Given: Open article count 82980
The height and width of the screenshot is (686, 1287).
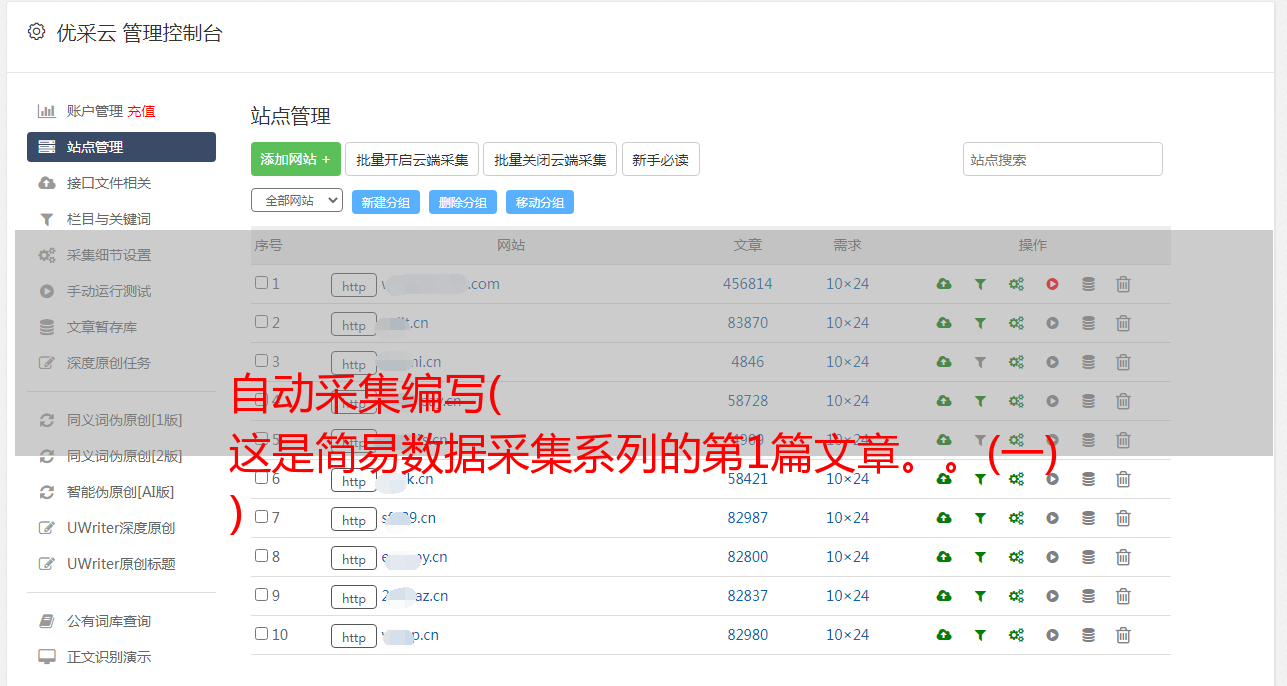Looking at the screenshot, I should pyautogui.click(x=748, y=635).
